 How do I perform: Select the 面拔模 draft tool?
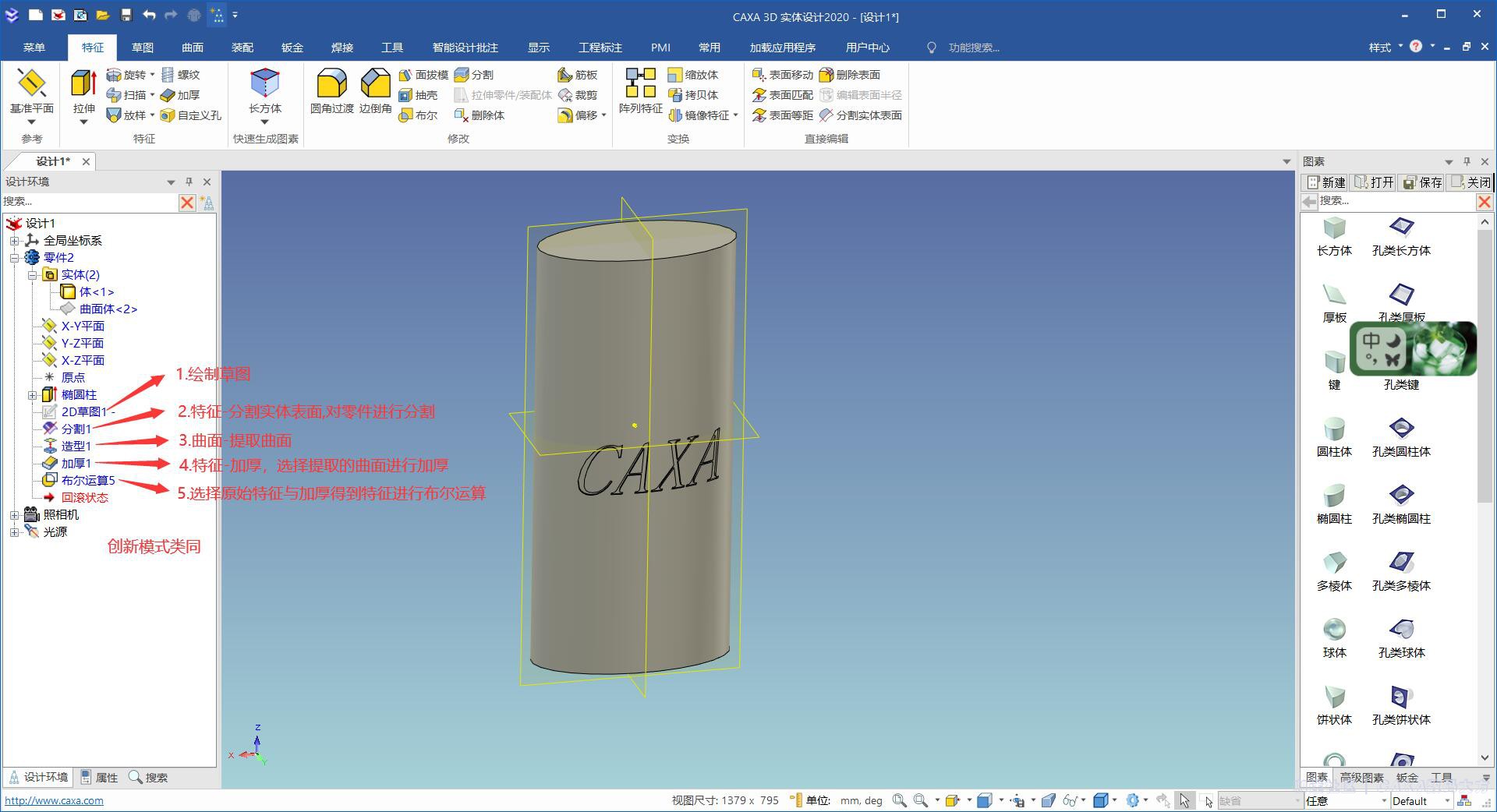click(x=423, y=75)
